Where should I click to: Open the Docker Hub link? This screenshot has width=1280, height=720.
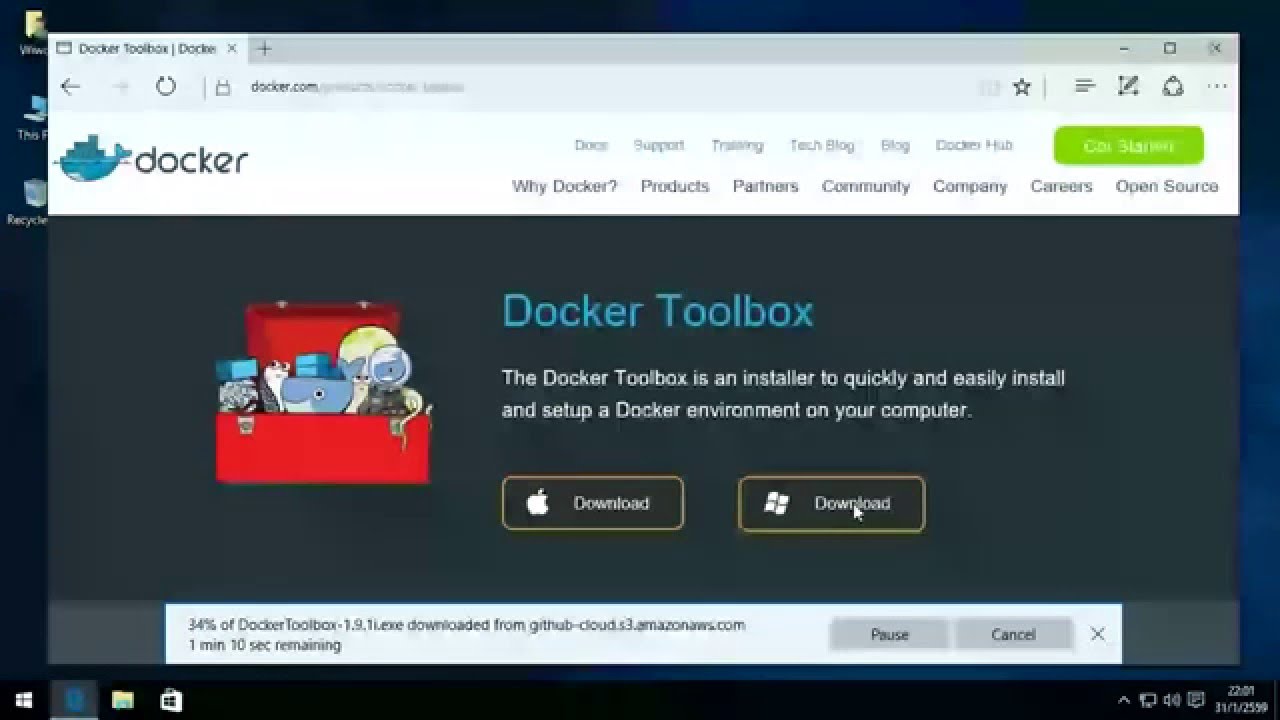tap(974, 145)
